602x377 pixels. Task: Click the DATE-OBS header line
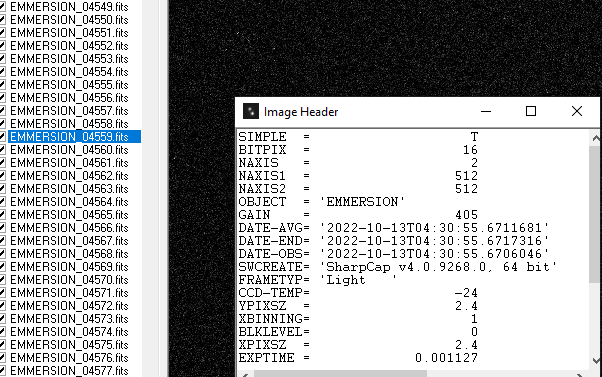[394, 254]
